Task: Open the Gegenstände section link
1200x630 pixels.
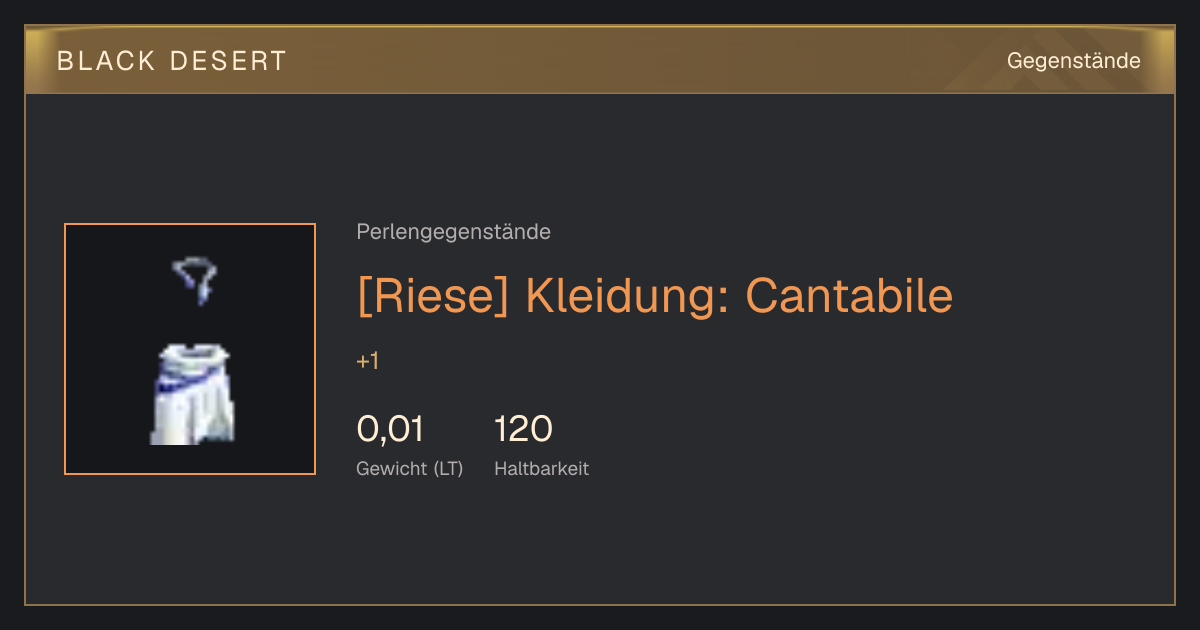Action: point(1074,61)
